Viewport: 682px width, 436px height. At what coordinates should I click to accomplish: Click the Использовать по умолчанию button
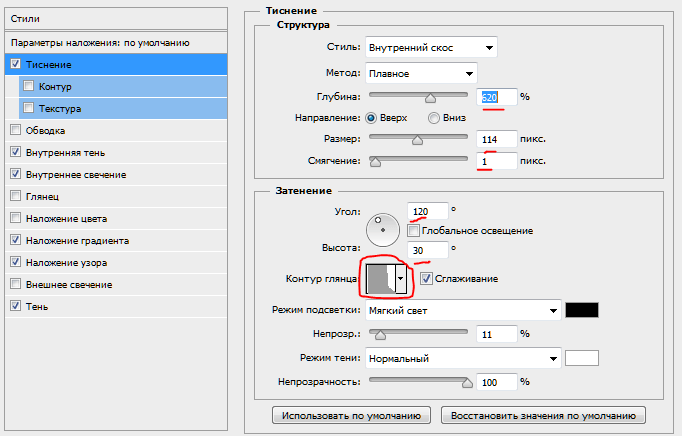[x=353, y=414]
